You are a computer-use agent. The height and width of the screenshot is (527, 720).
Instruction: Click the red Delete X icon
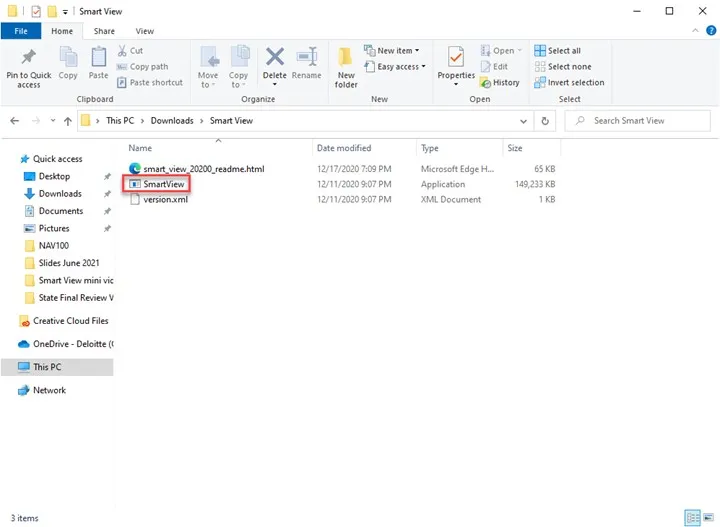pyautogui.click(x=275, y=57)
